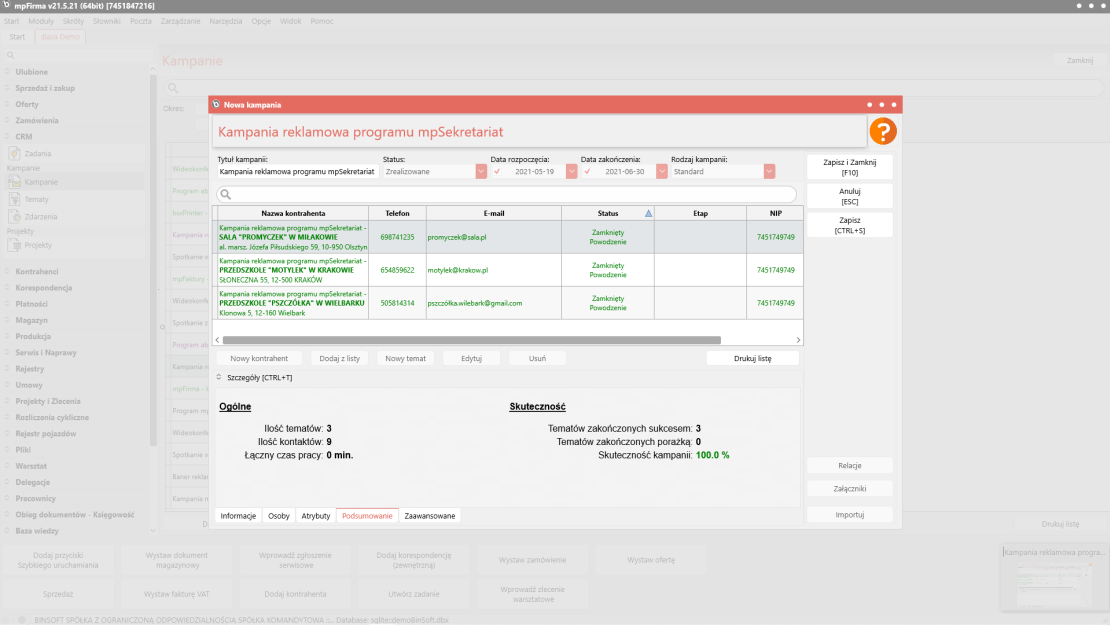Viewport: 1110px width, 625px height.
Task: Select the SALA "PROMYCZEK" W MIŁAKOWIE row
Action: pos(508,237)
